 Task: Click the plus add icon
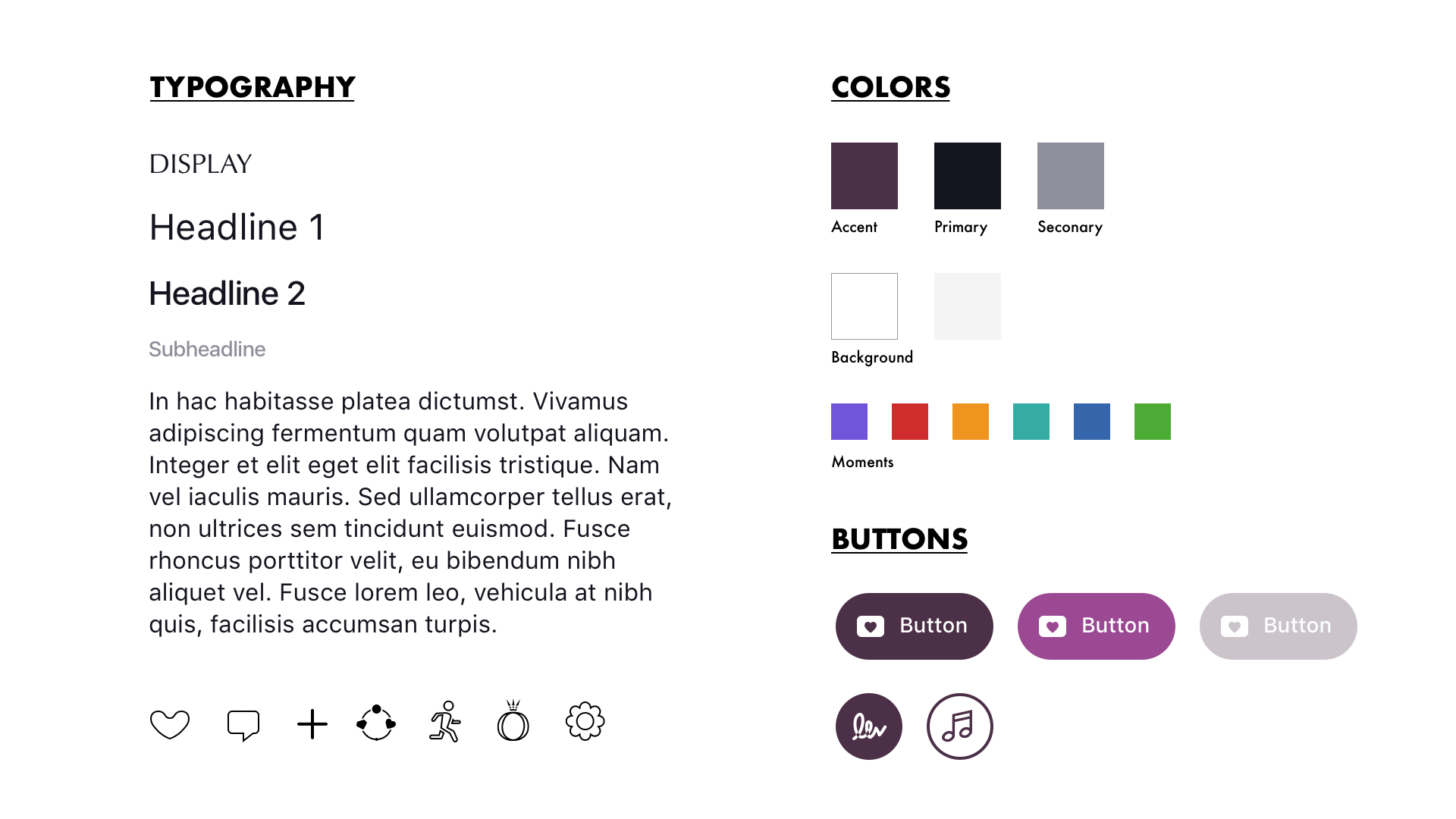312,724
